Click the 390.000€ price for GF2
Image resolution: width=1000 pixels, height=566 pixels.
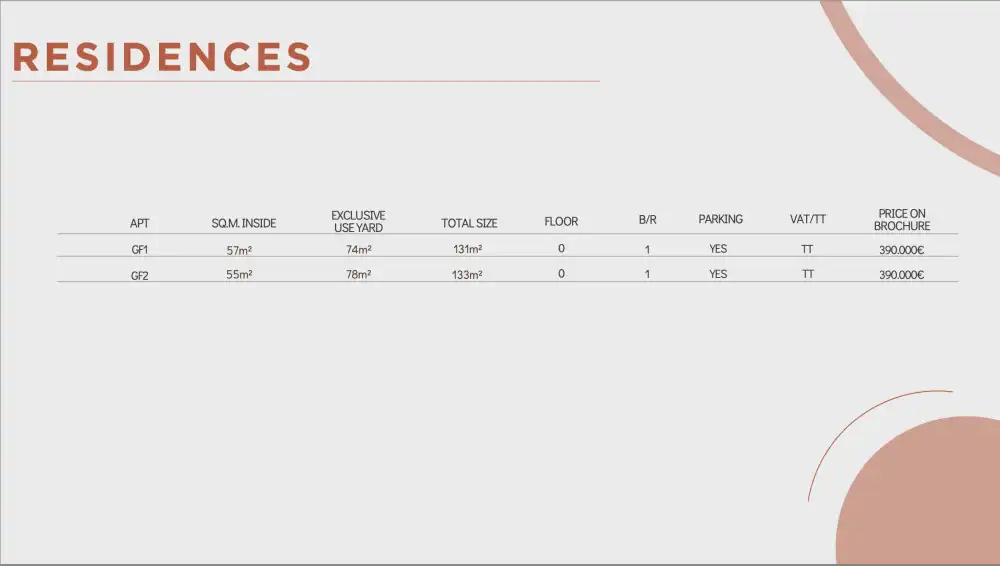pos(901,275)
